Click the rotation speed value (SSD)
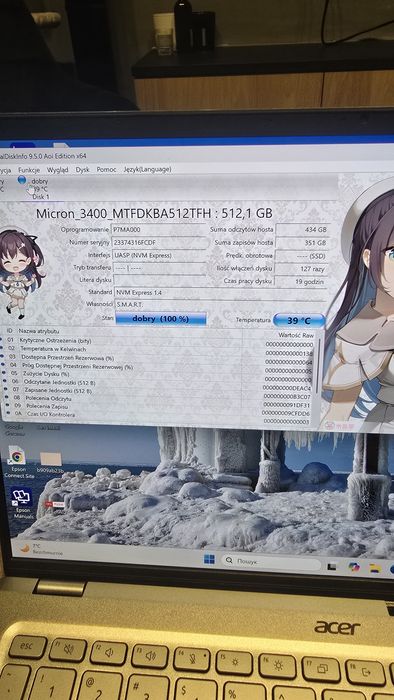Image resolution: width=394 pixels, height=700 pixels. [x=302, y=256]
